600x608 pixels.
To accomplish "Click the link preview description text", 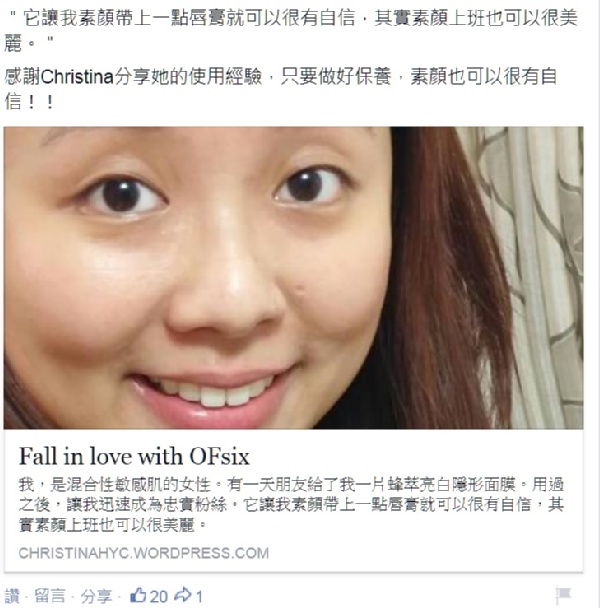I will (x=291, y=505).
